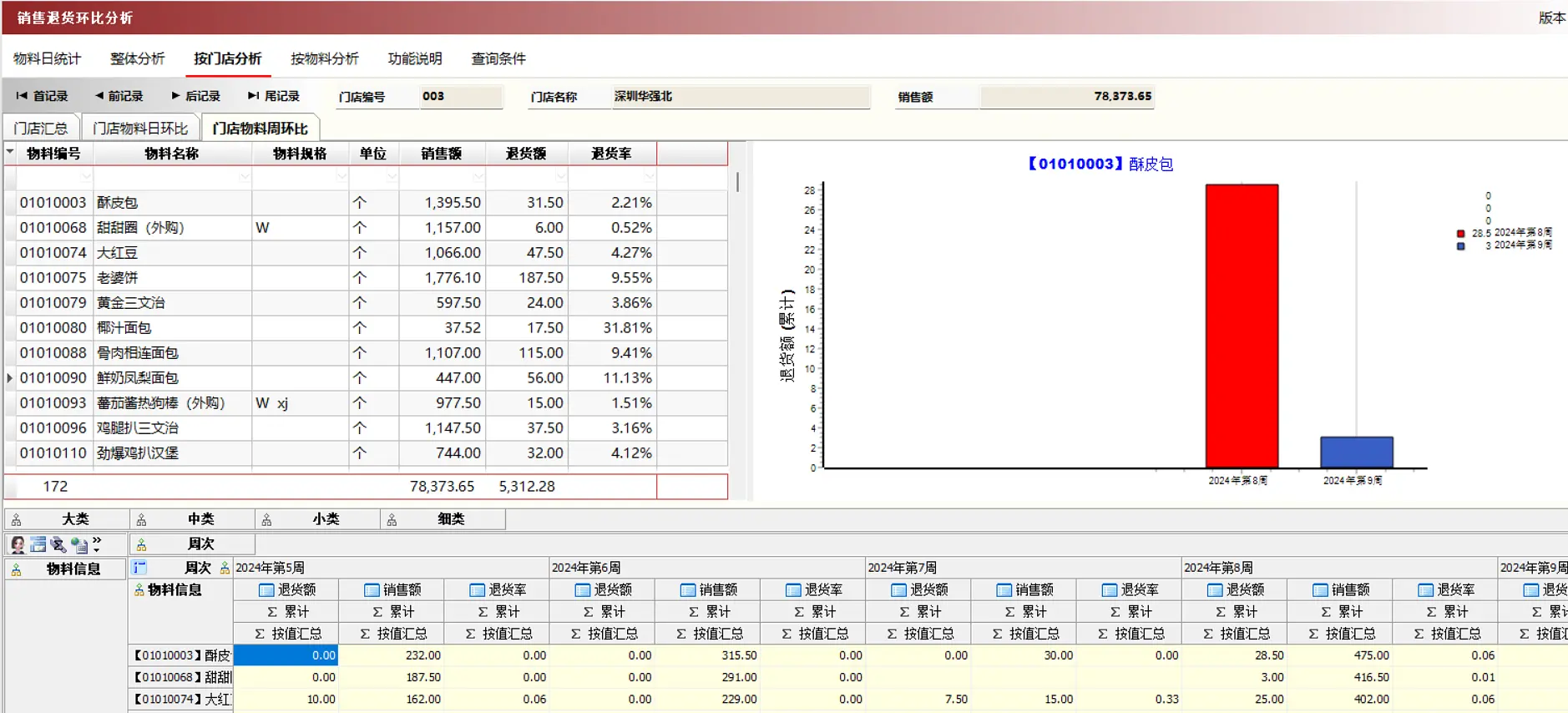Viewport: 1568px width, 713px height.
Task: Select the 【01010068】 row header in pivot grid
Action: [x=181, y=677]
